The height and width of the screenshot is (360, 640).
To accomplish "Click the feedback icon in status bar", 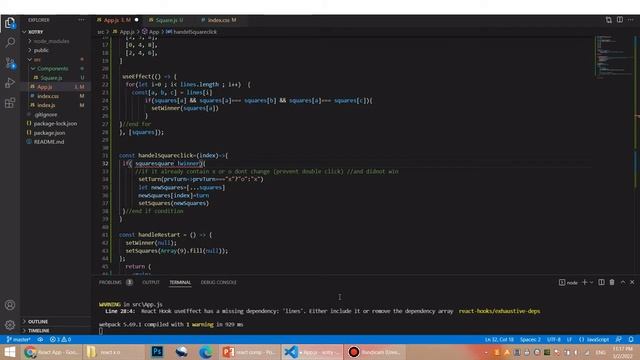I will pyautogui.click(x=619, y=339).
